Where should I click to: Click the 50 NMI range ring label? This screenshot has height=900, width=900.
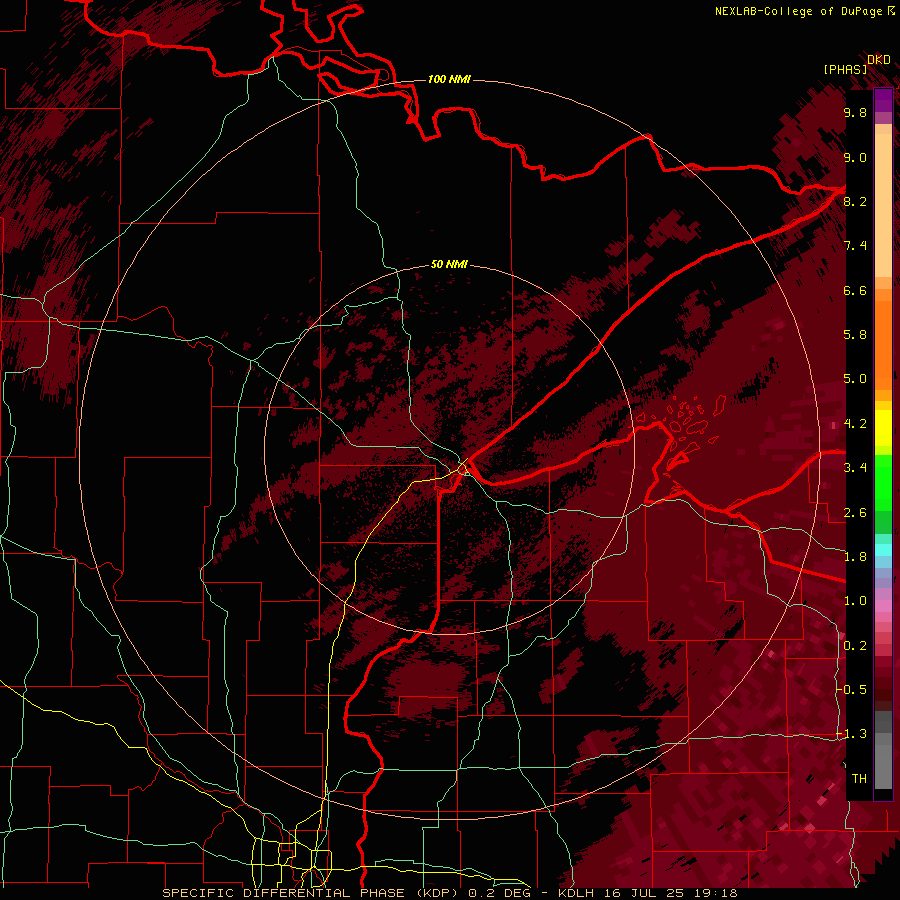449,264
